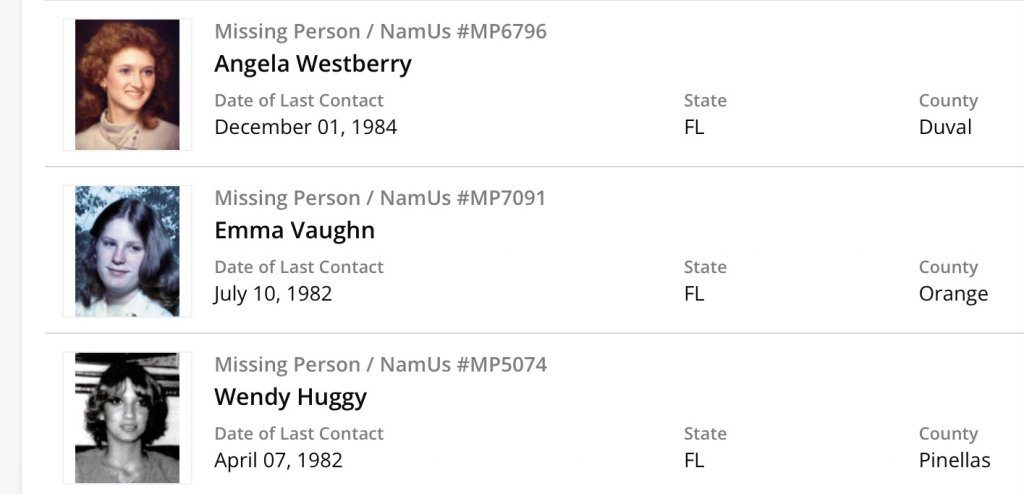Click Pinellas county value
Screen dimensions: 1024x494
pos(954,460)
